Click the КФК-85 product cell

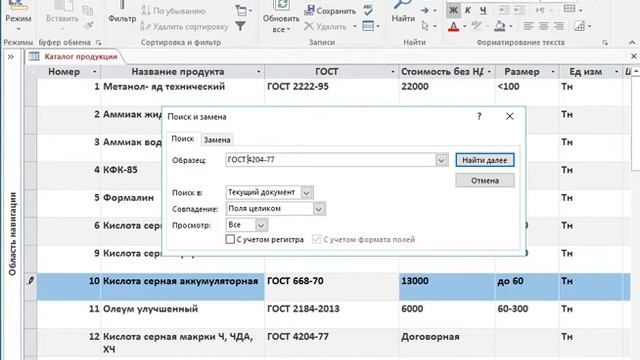(131, 176)
